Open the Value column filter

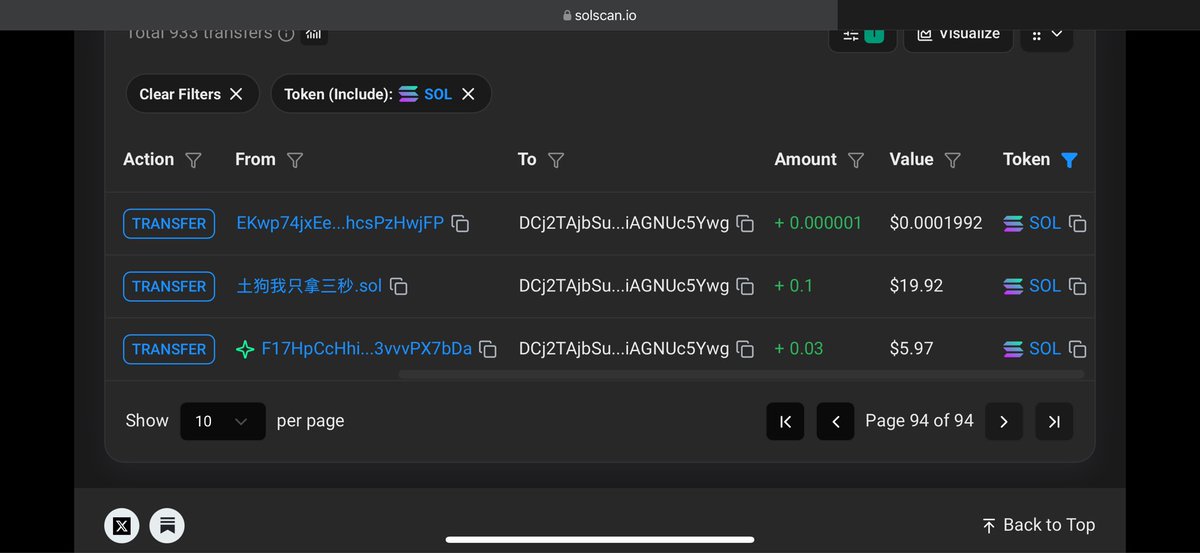pyautogui.click(x=953, y=160)
